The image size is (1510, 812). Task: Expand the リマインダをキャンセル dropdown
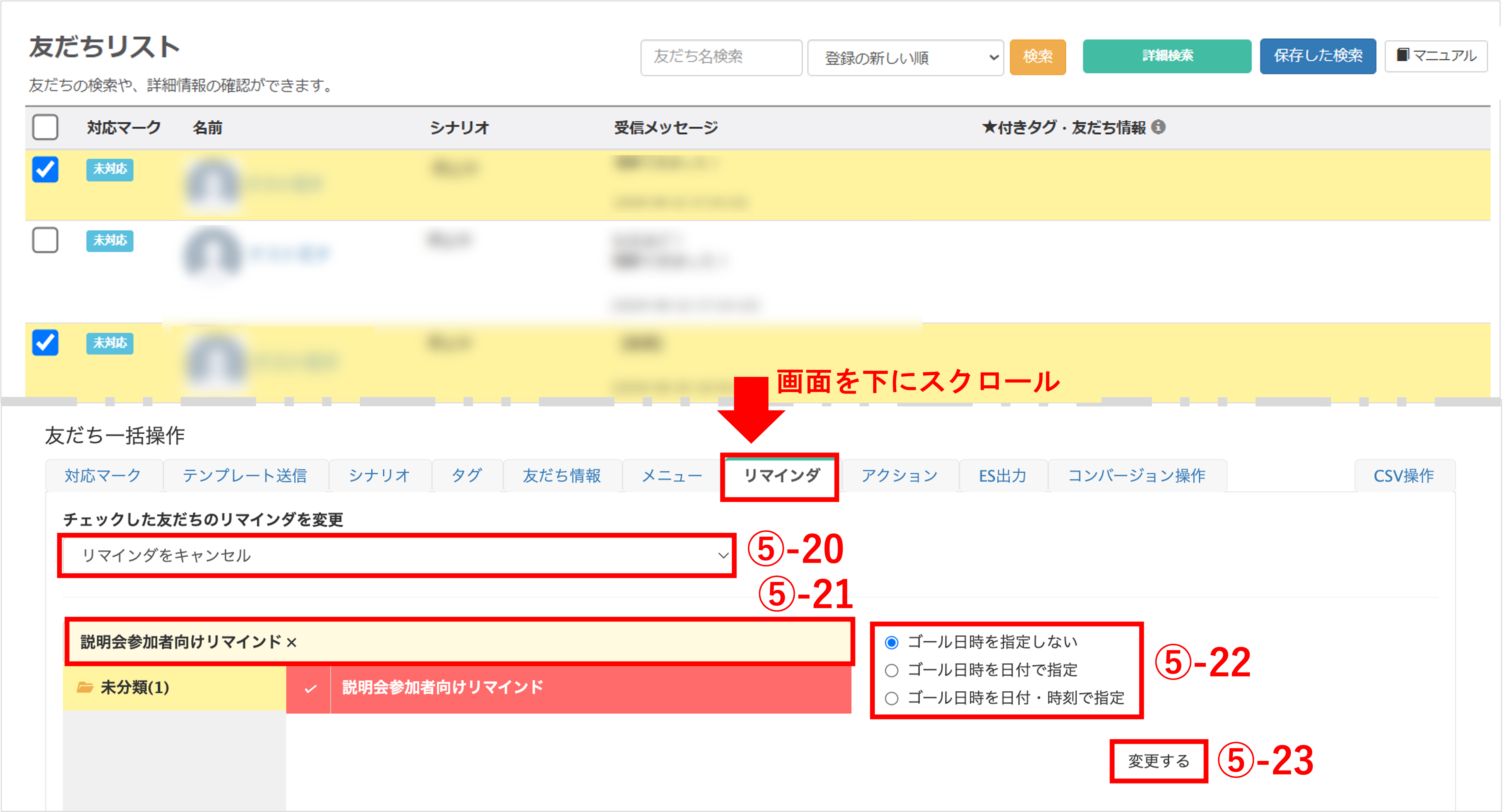[397, 555]
